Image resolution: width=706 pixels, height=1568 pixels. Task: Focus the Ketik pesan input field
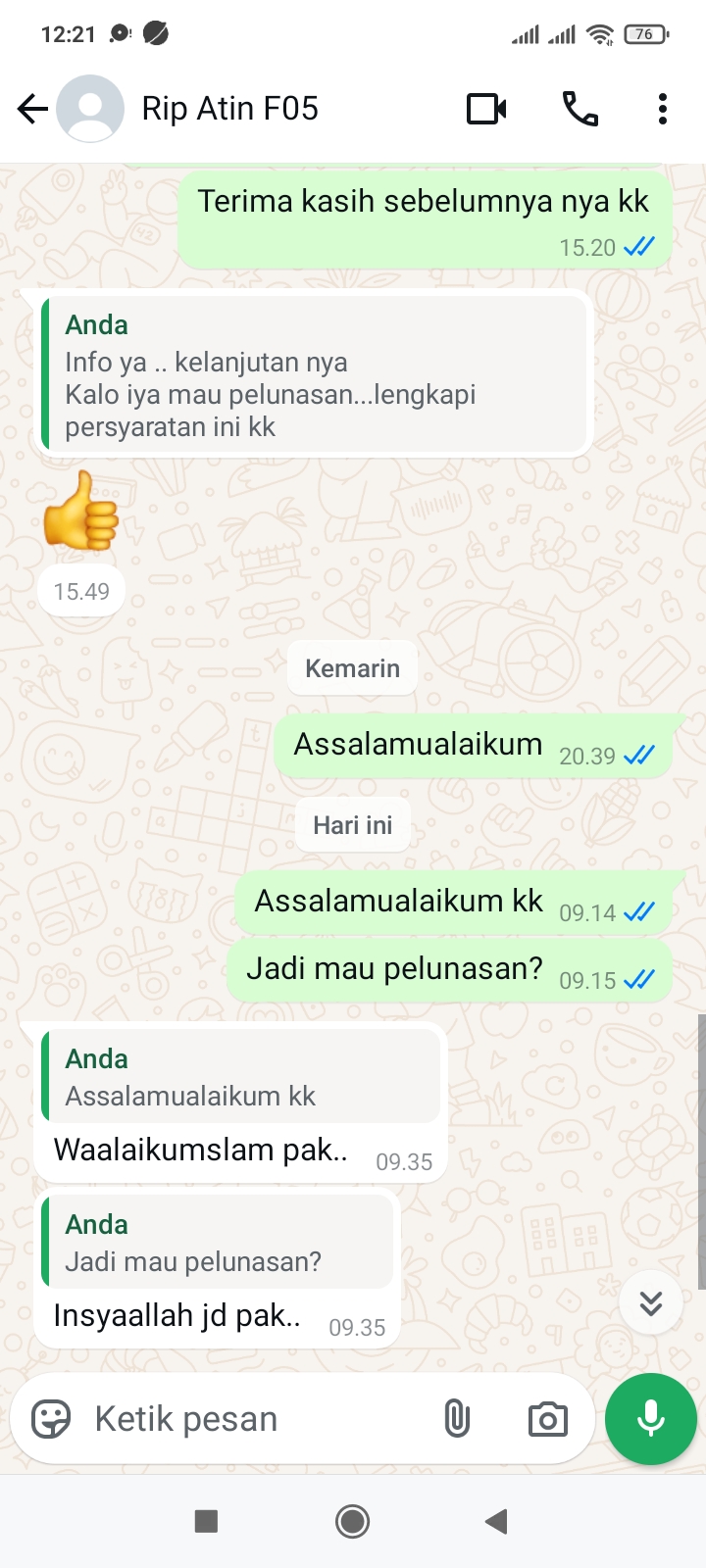coord(255,1418)
